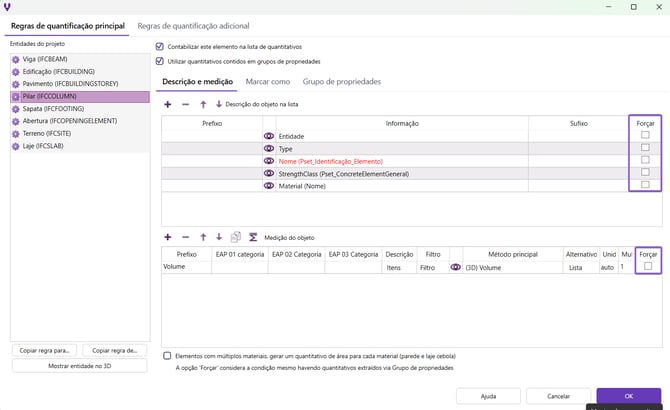Click the gear icon next to Sapata (IFCFOOTING)

pos(16,109)
